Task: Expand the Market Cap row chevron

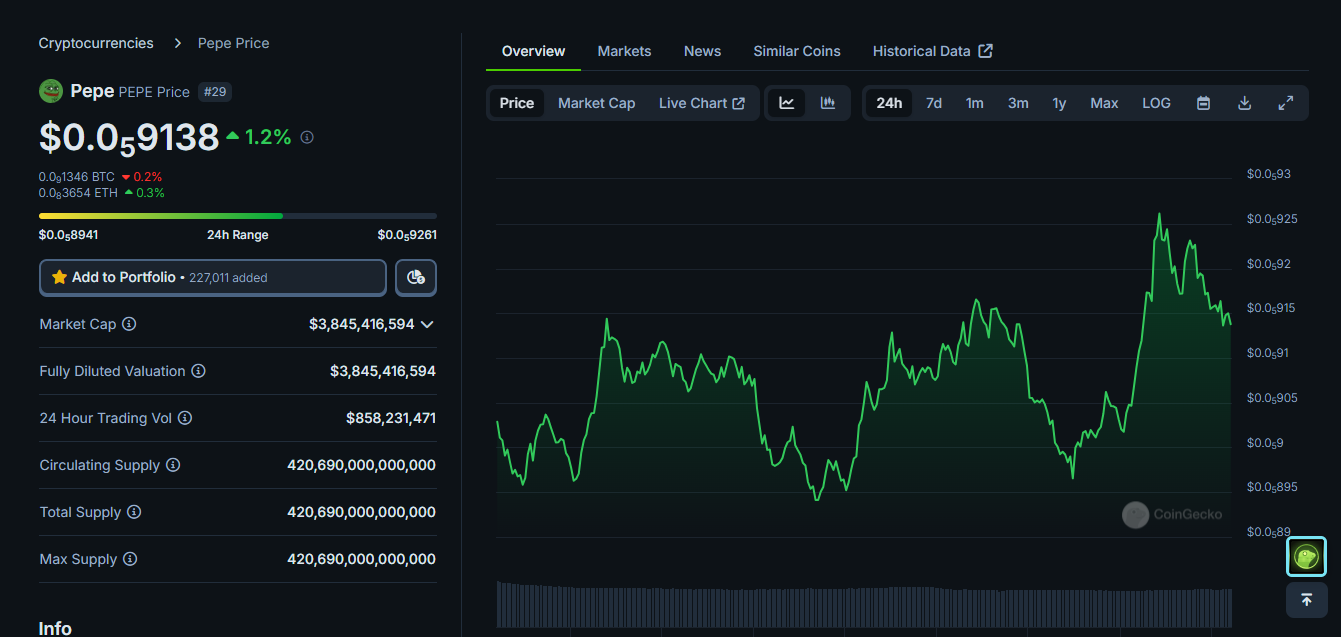Action: coord(427,324)
